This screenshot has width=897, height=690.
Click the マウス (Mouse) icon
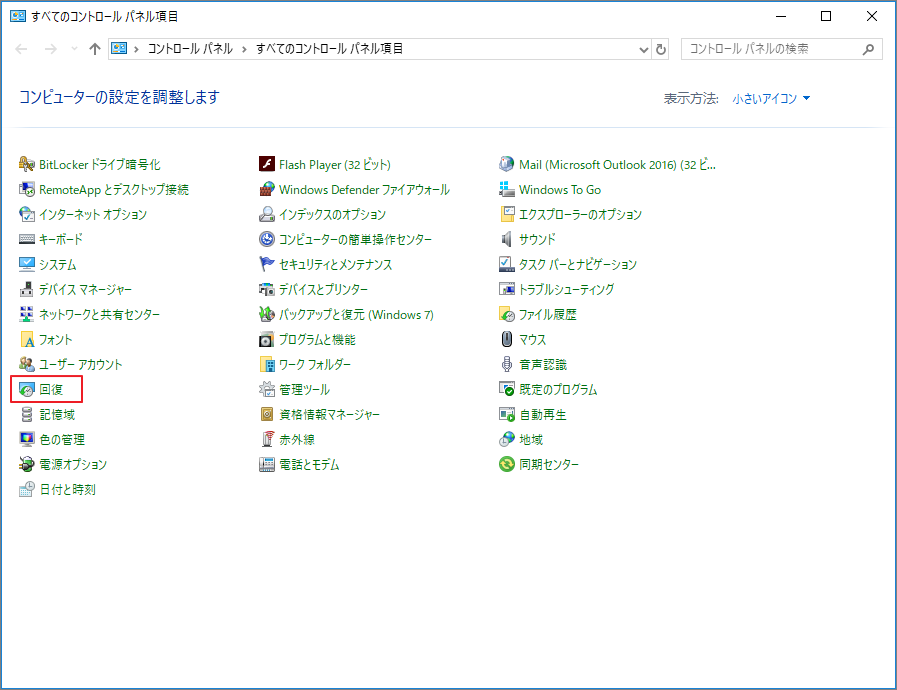coord(507,340)
